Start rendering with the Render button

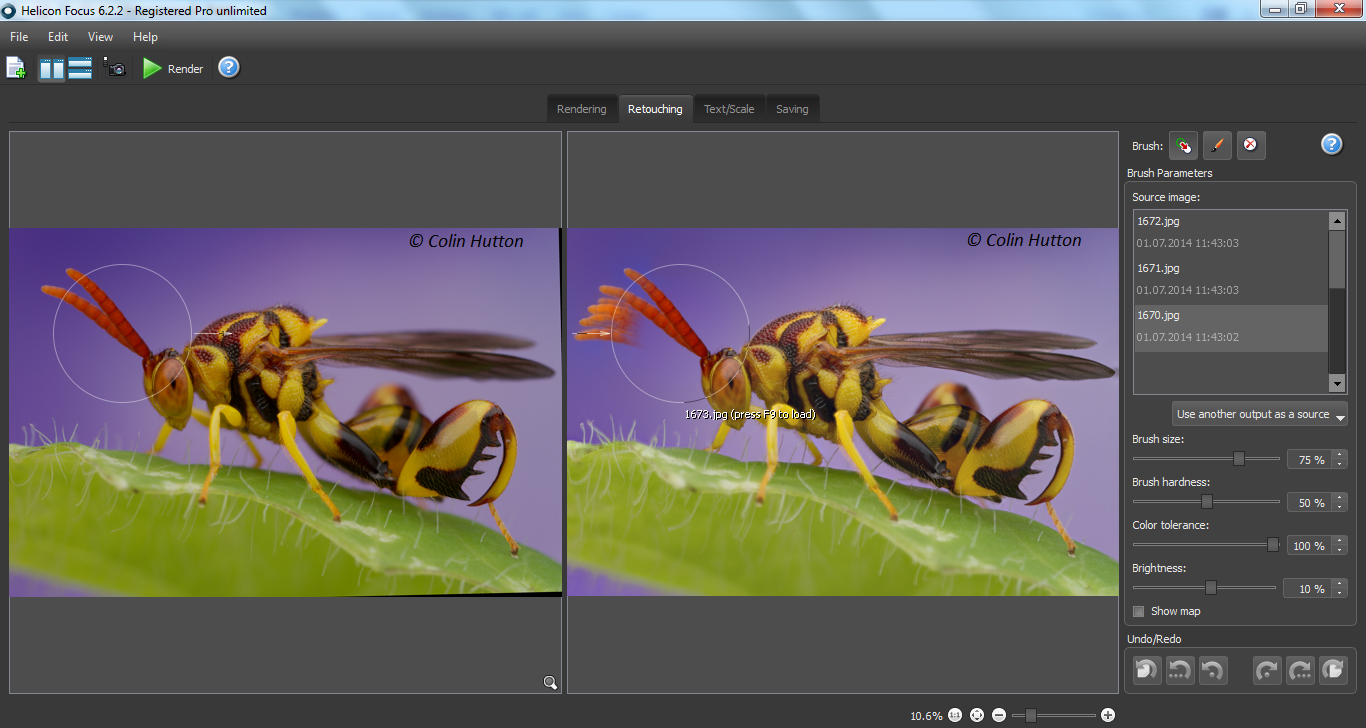(173, 68)
